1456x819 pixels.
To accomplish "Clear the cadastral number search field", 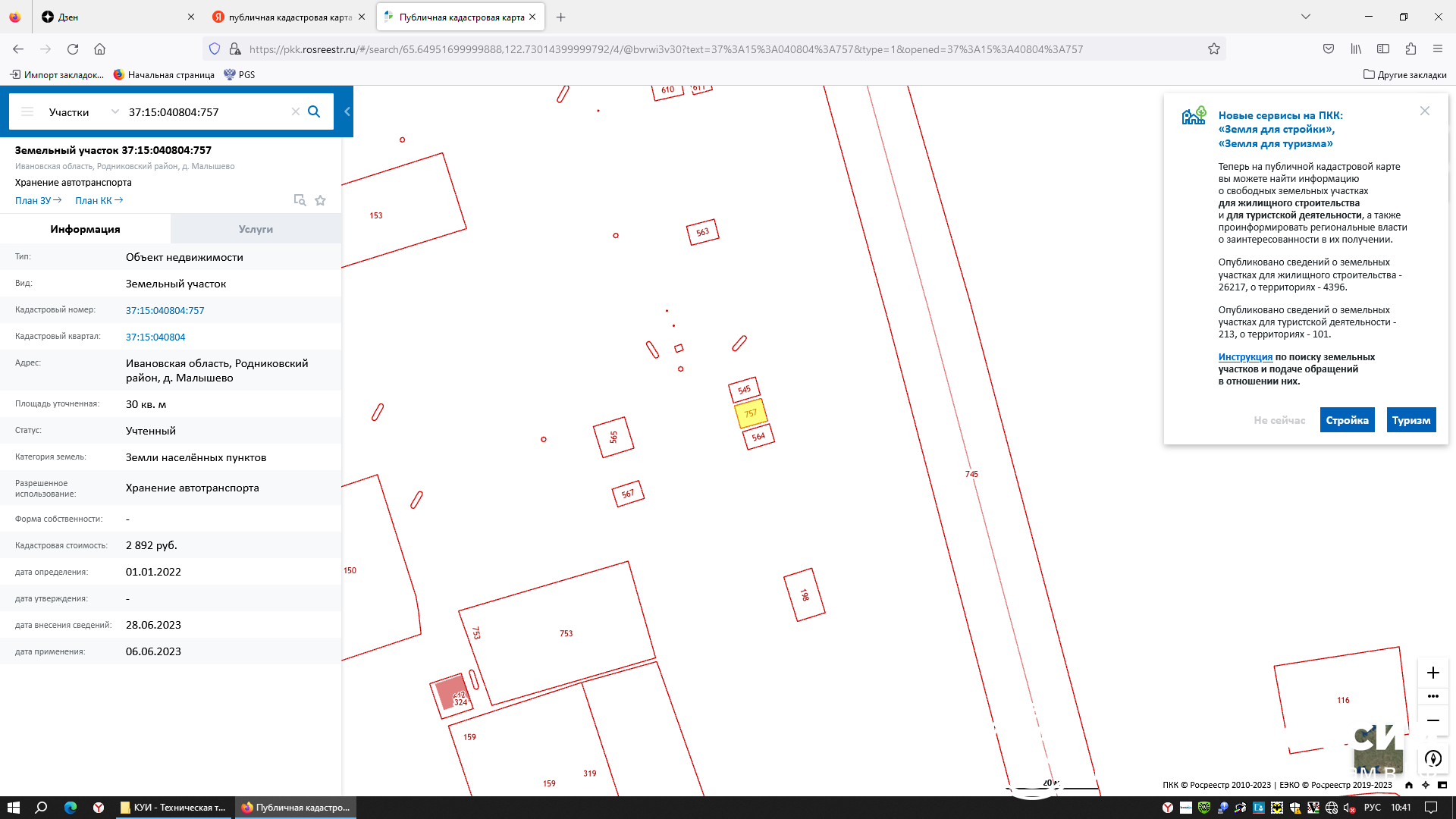I will [296, 111].
